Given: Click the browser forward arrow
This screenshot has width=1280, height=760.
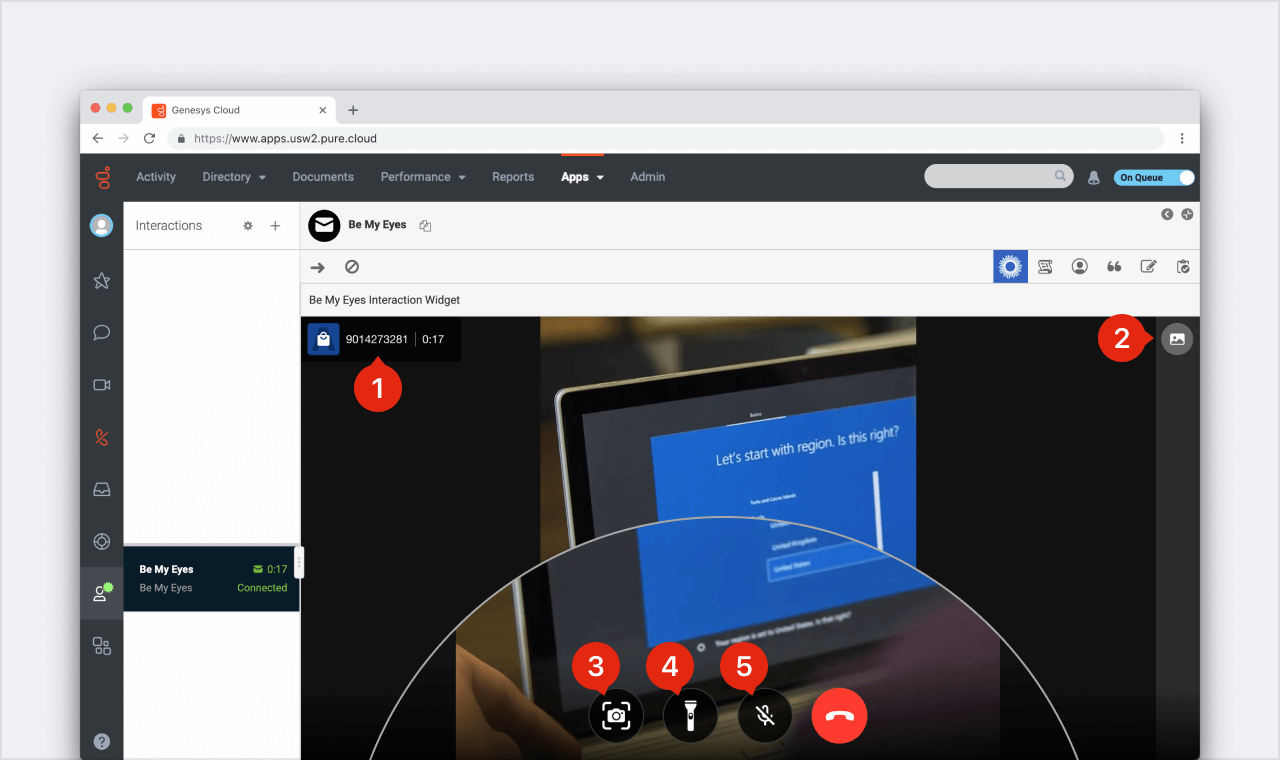Looking at the screenshot, I should click(x=123, y=138).
